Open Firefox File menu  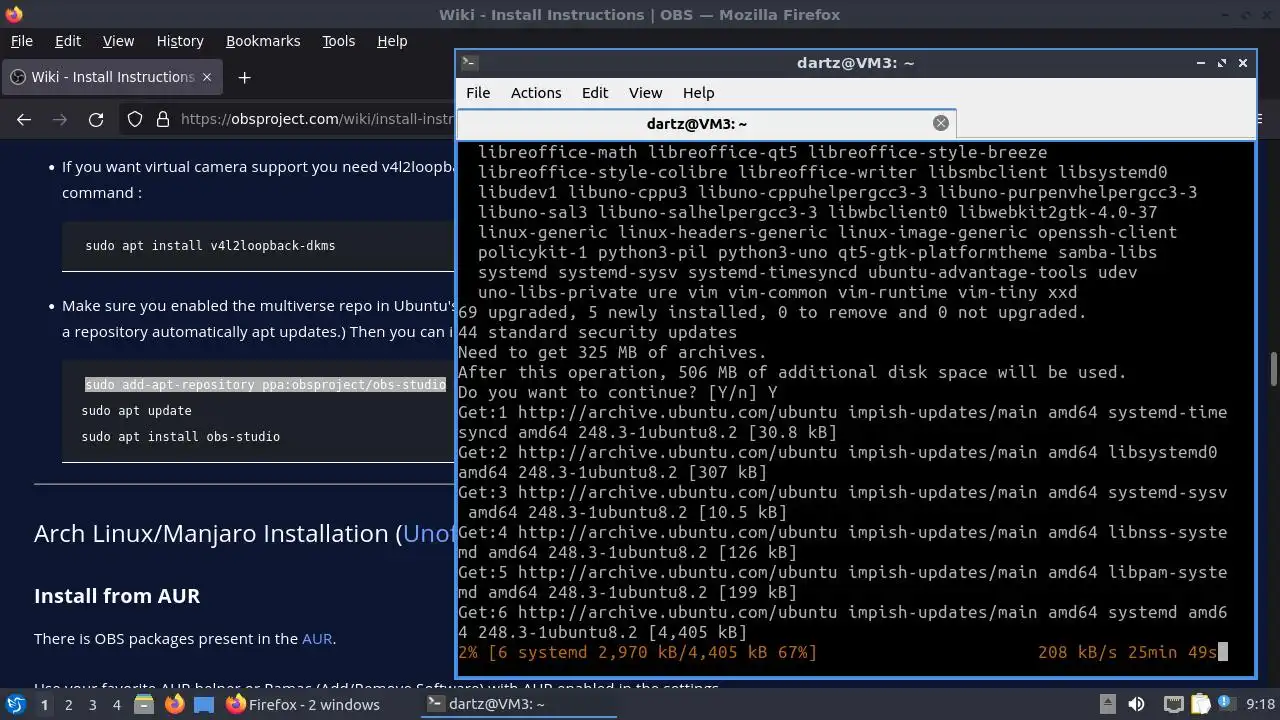[21, 41]
